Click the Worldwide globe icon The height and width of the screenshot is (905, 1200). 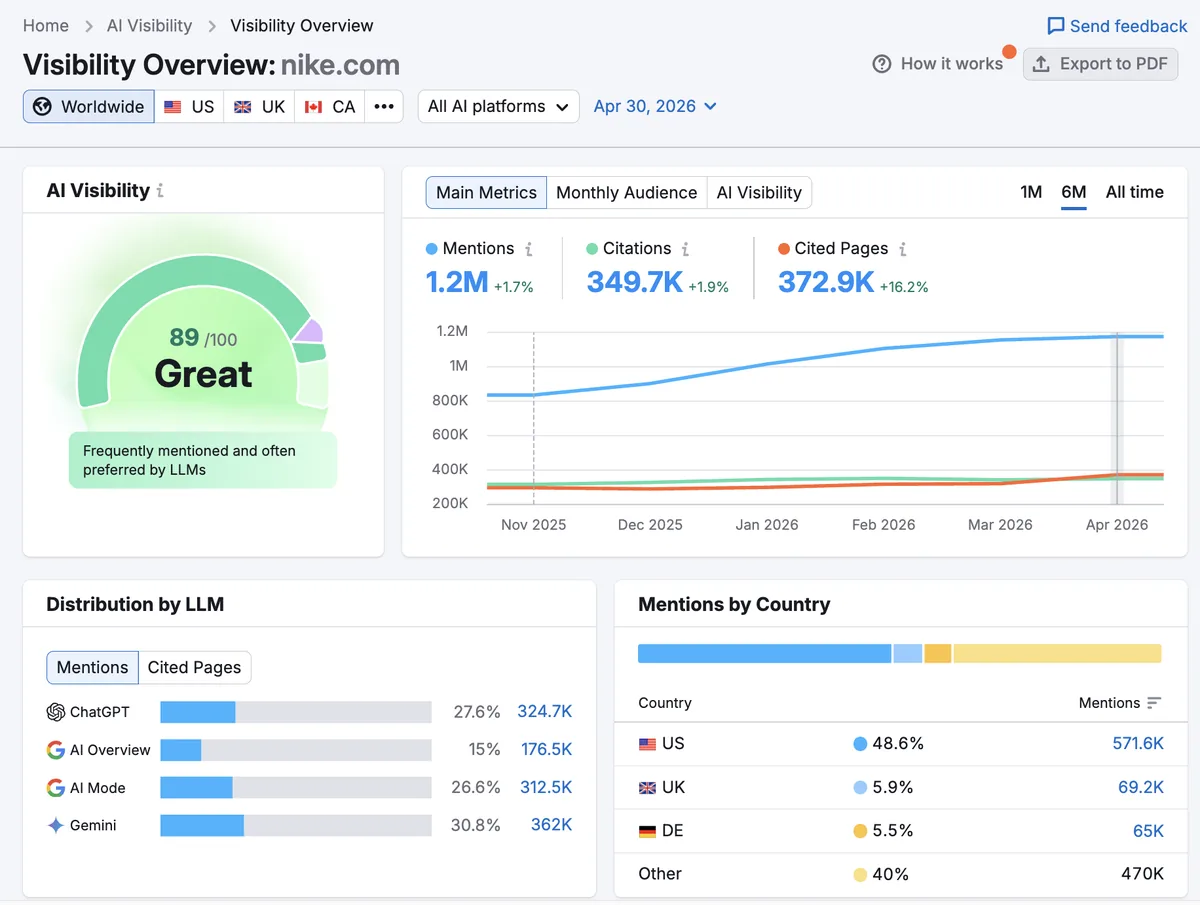click(x=42, y=106)
